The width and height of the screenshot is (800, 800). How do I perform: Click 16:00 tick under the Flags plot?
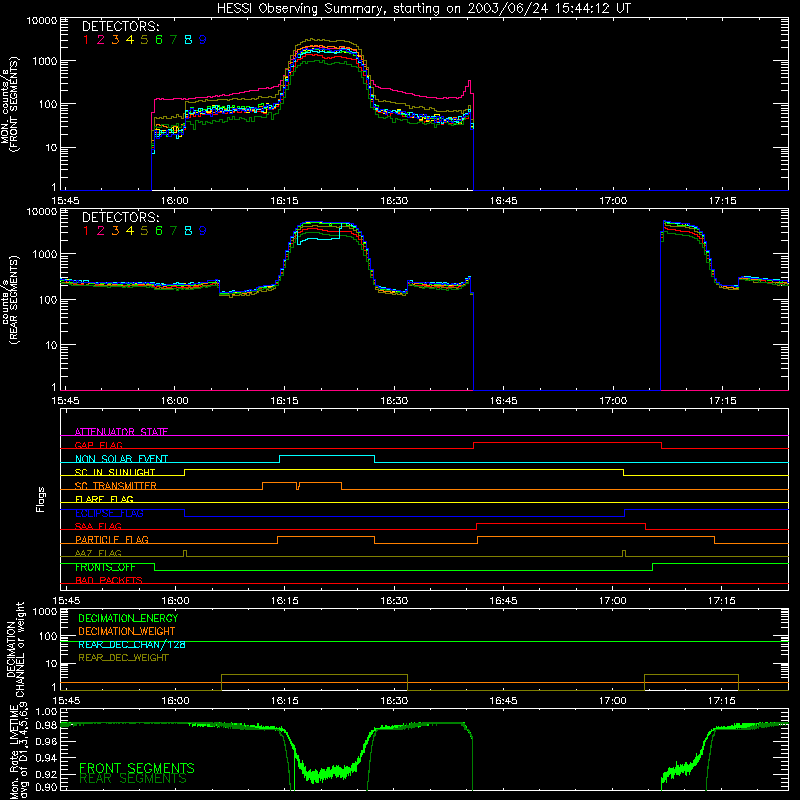tap(175, 601)
